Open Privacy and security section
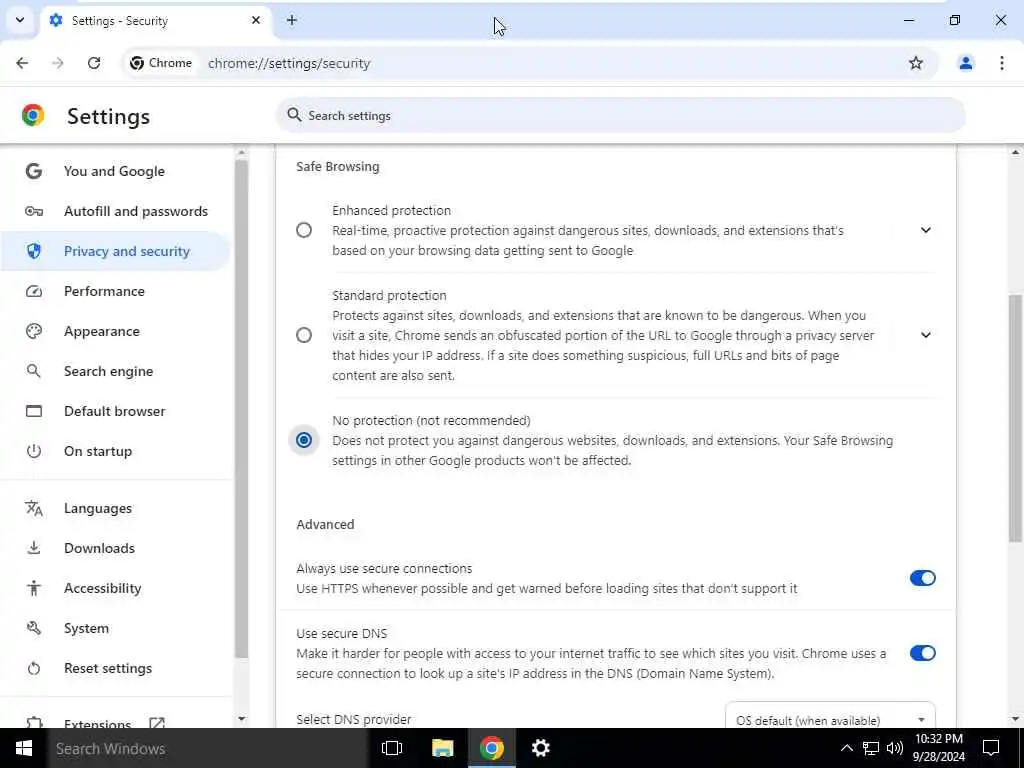 click(116, 251)
